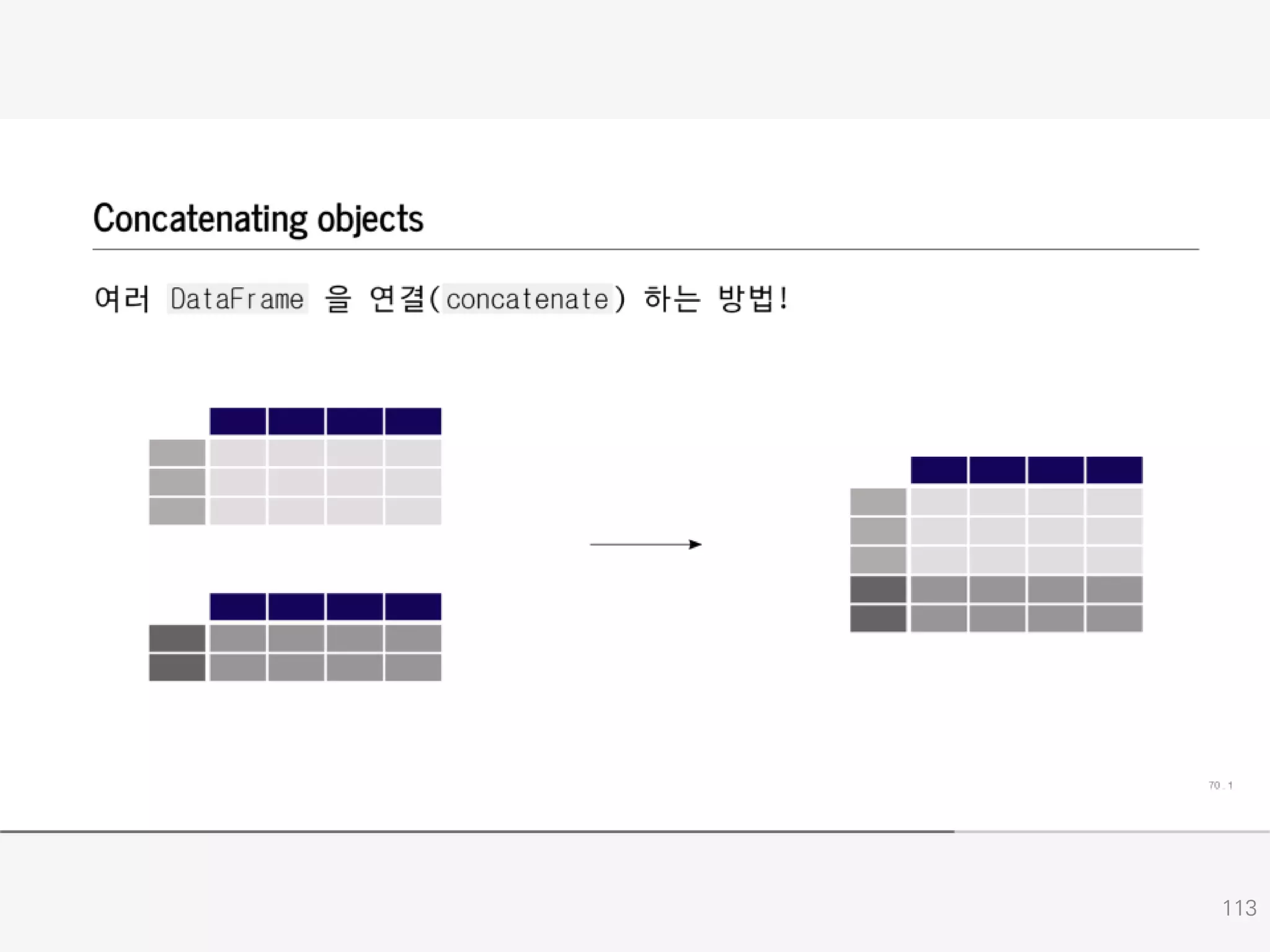The height and width of the screenshot is (952, 1270).
Task: Click the 'DataFrame' inline code text
Action: click(x=237, y=299)
